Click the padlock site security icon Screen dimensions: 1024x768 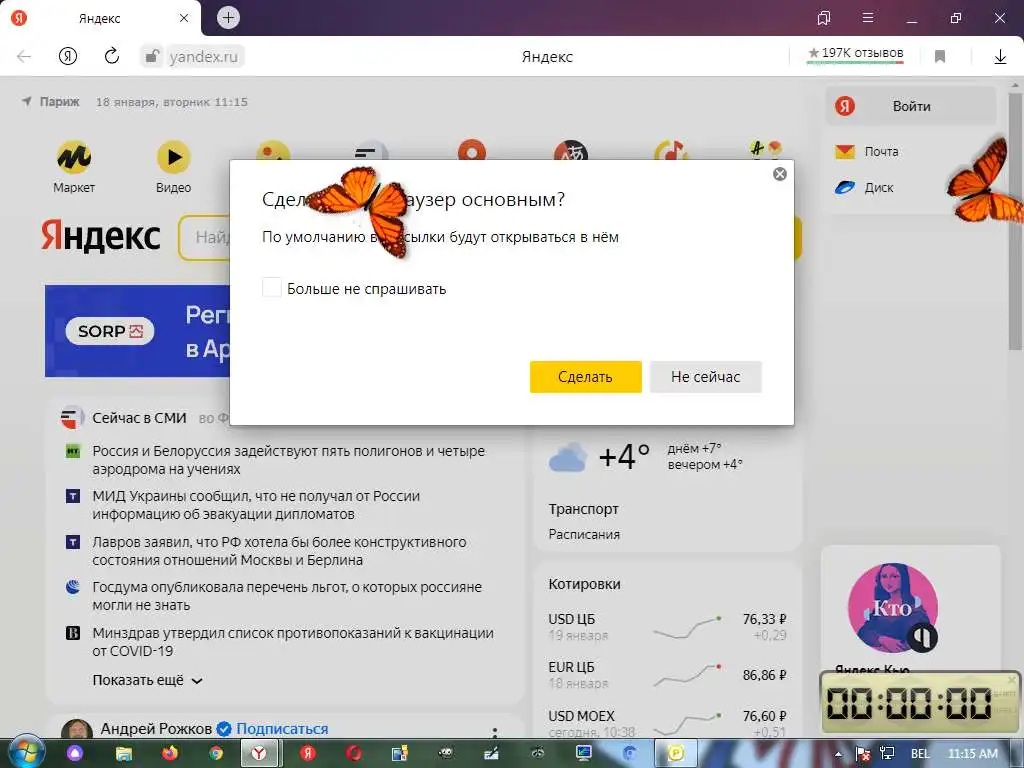click(152, 56)
